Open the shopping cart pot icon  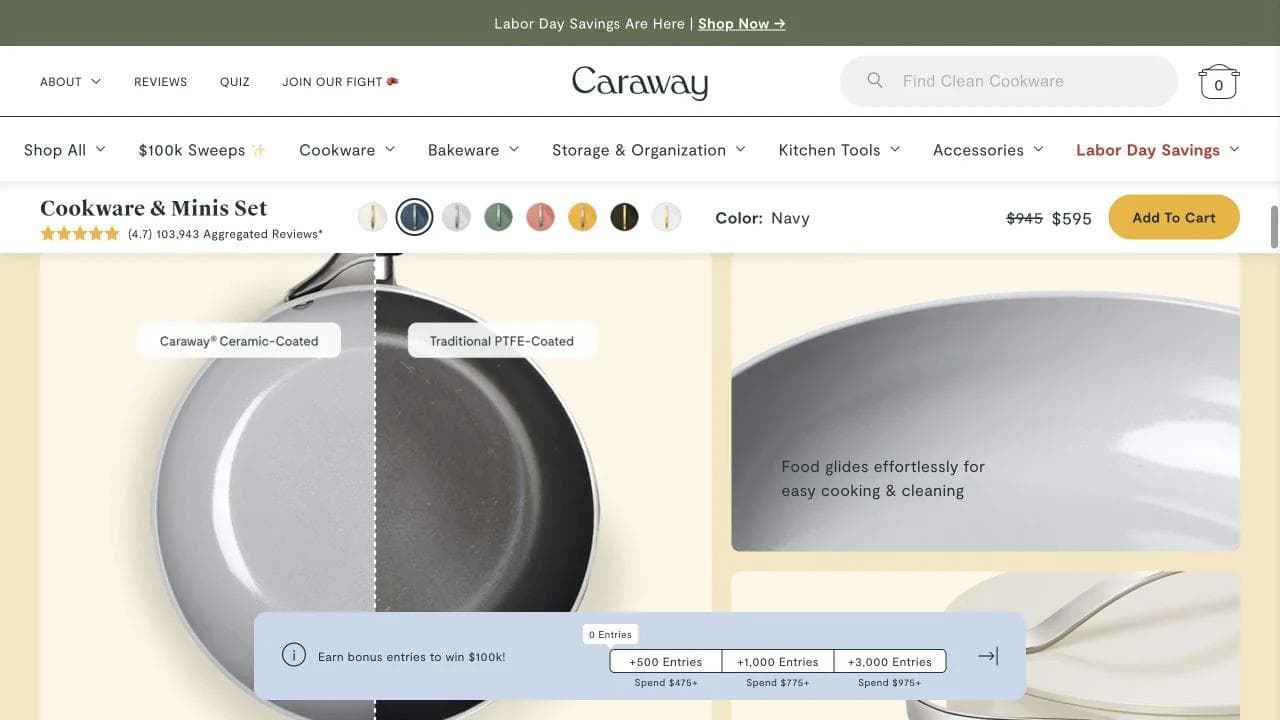1219,81
